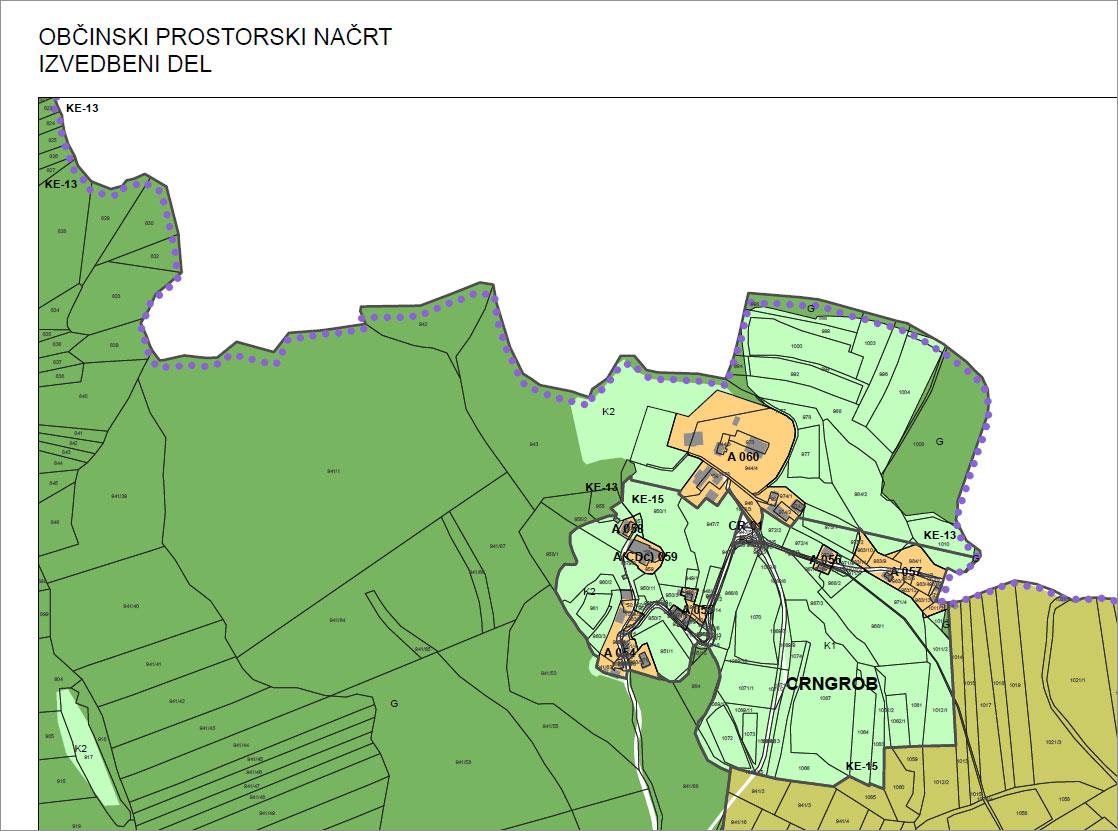Select the A 058 zone label
Viewport: 1118px width, 831px height.
[628, 529]
